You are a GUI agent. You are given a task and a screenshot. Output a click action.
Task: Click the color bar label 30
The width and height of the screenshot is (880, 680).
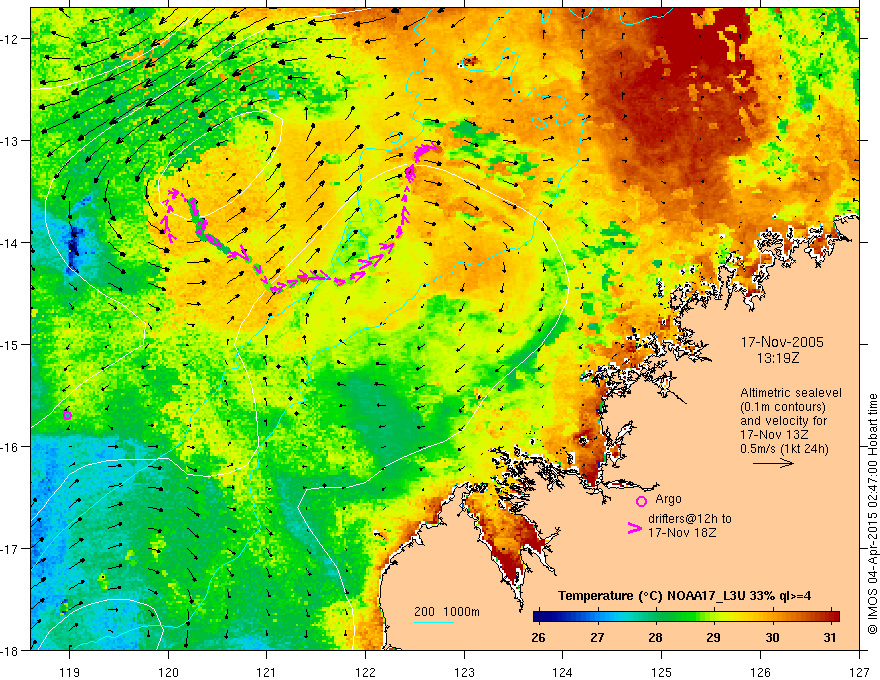pos(772,637)
